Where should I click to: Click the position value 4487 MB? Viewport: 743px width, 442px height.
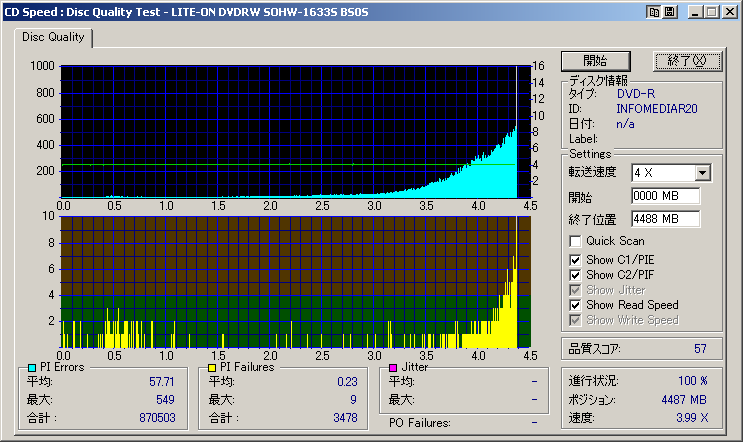point(684,400)
